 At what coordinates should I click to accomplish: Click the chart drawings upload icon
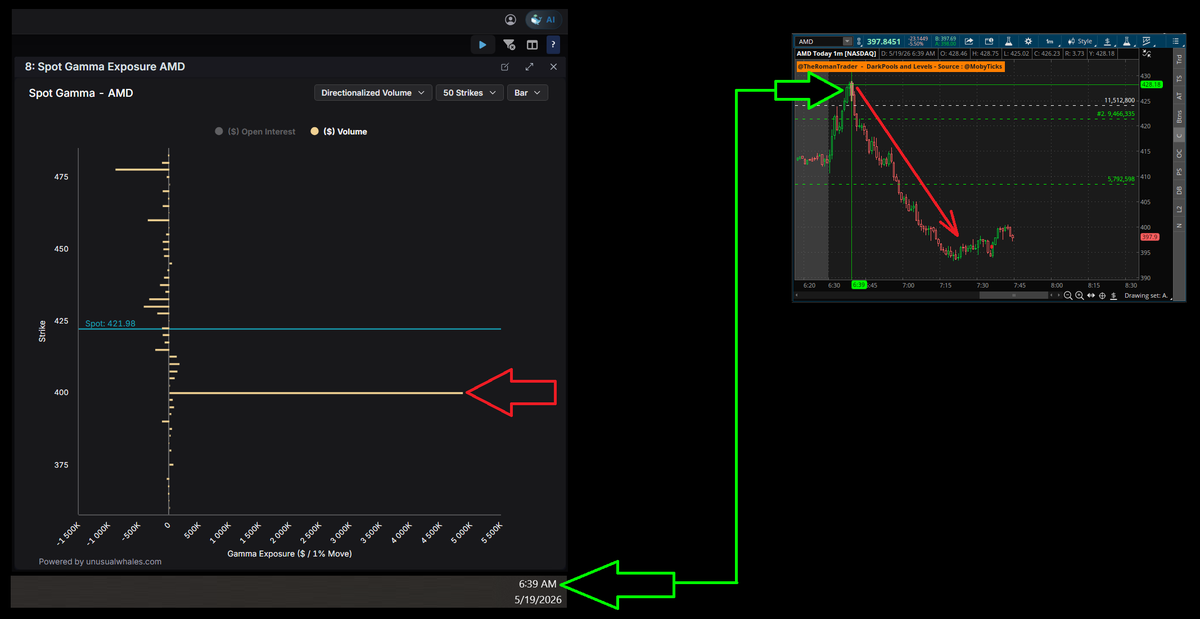(1107, 42)
